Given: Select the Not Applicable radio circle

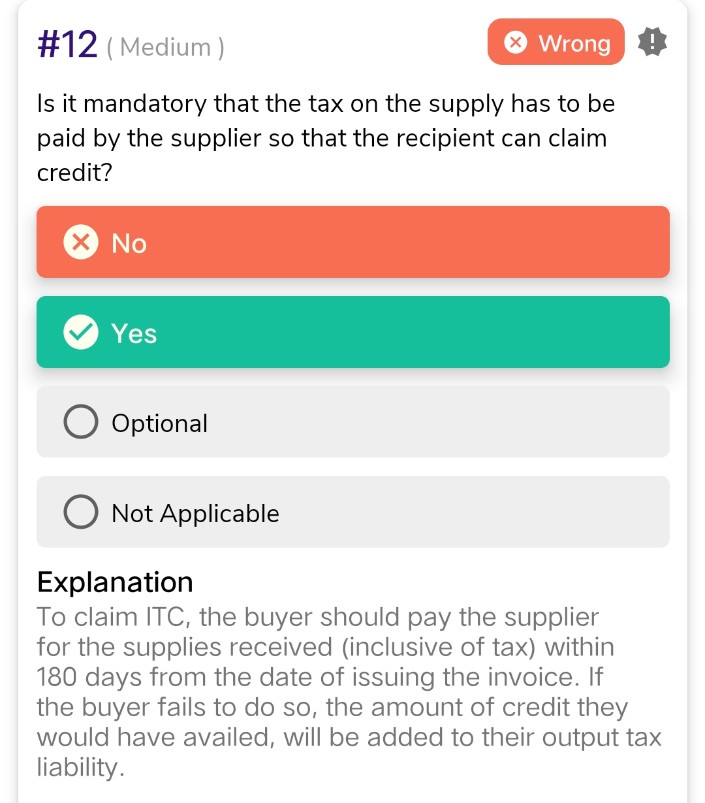Looking at the screenshot, I should (x=81, y=513).
